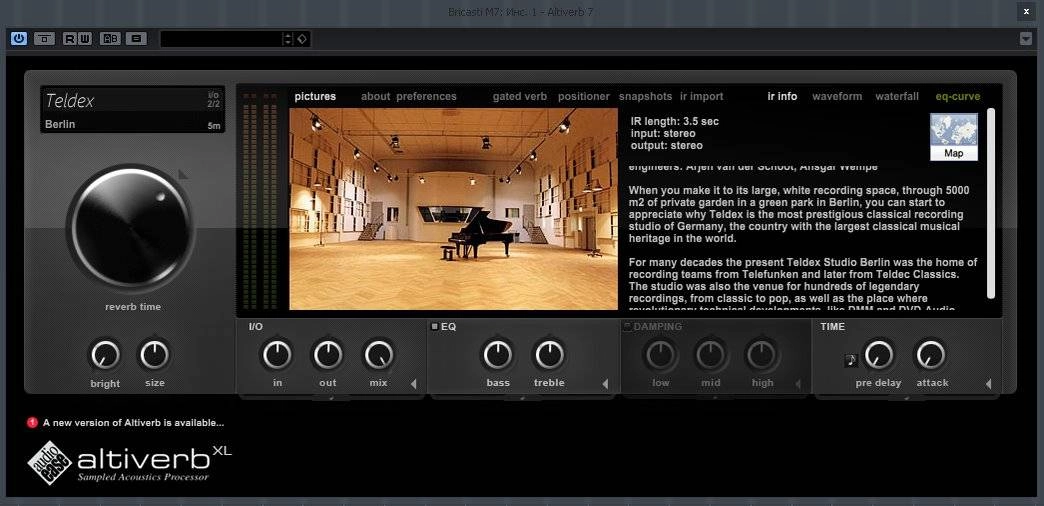The image size is (1044, 506).
Task: Enable the DAMPING section checkbox
Action: click(x=627, y=327)
